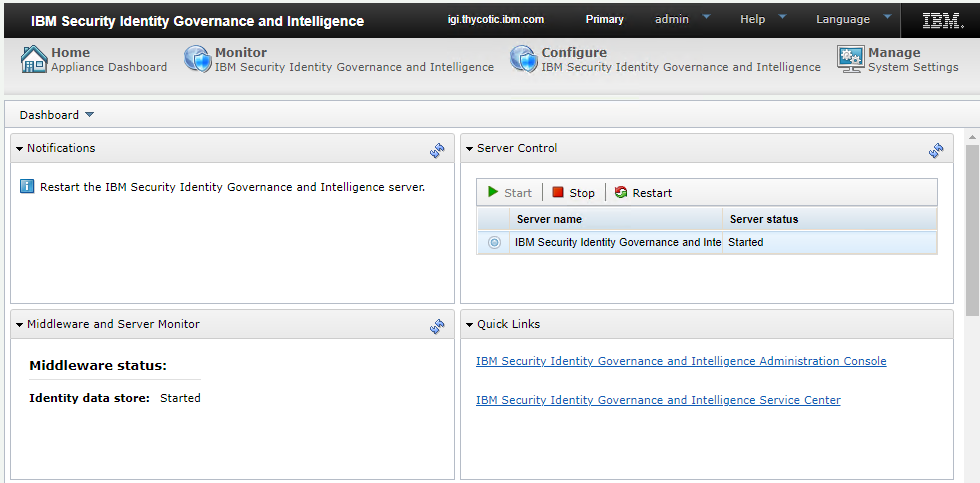Click the Stop button label
The width and height of the screenshot is (980, 483).
[582, 193]
